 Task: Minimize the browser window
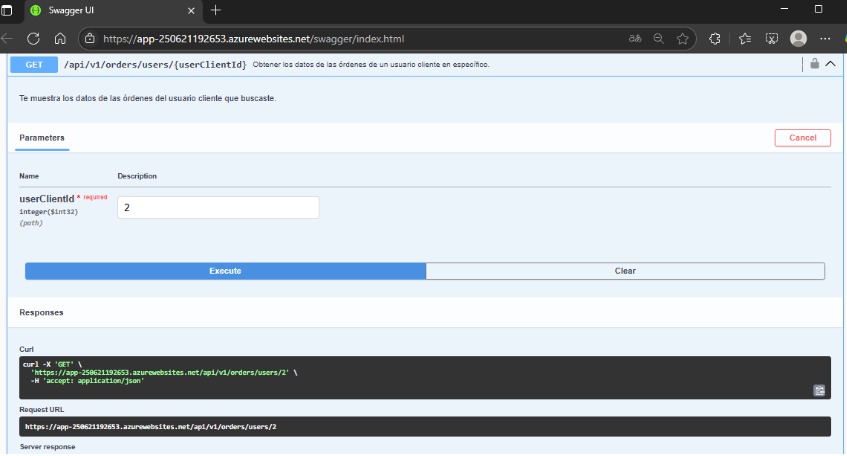[x=784, y=9]
